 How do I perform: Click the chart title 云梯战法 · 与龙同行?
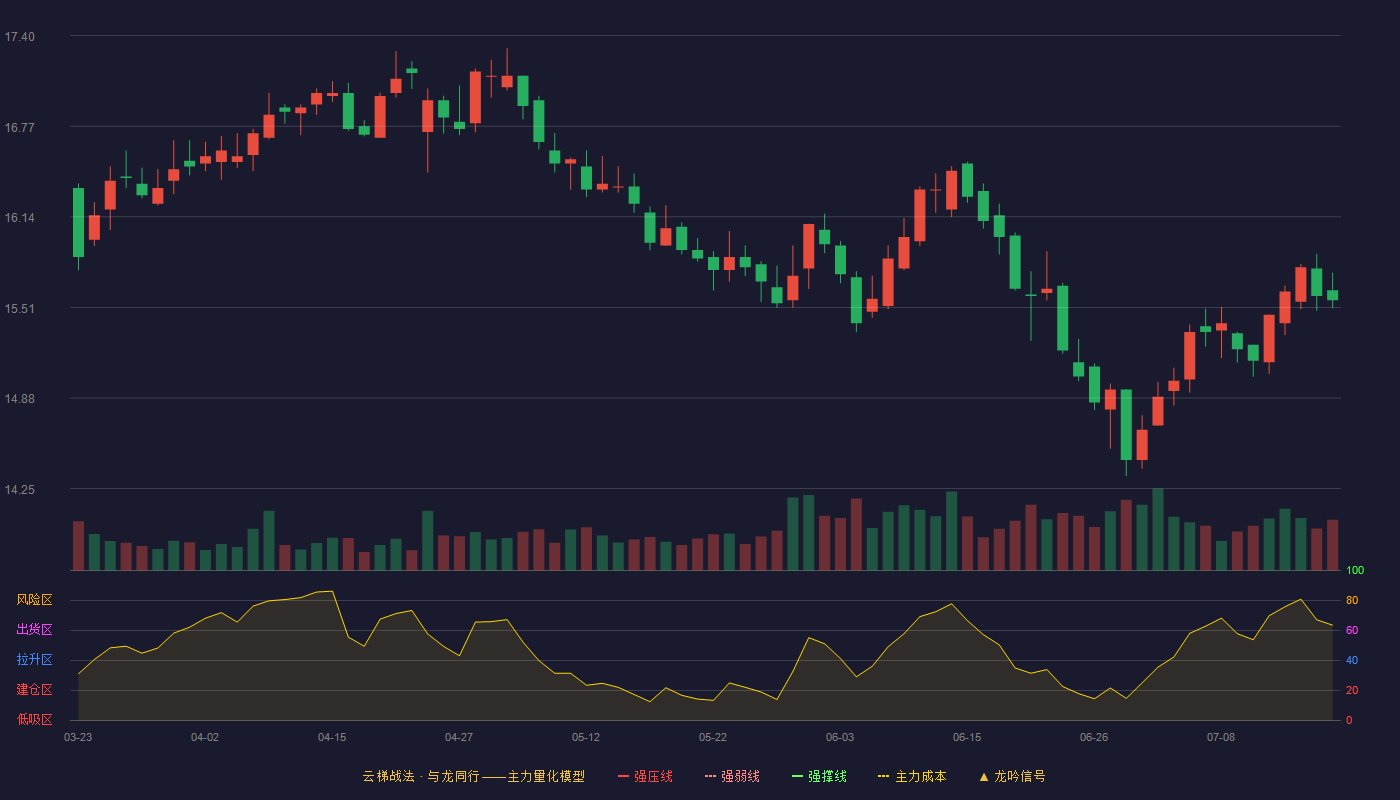[x=420, y=776]
